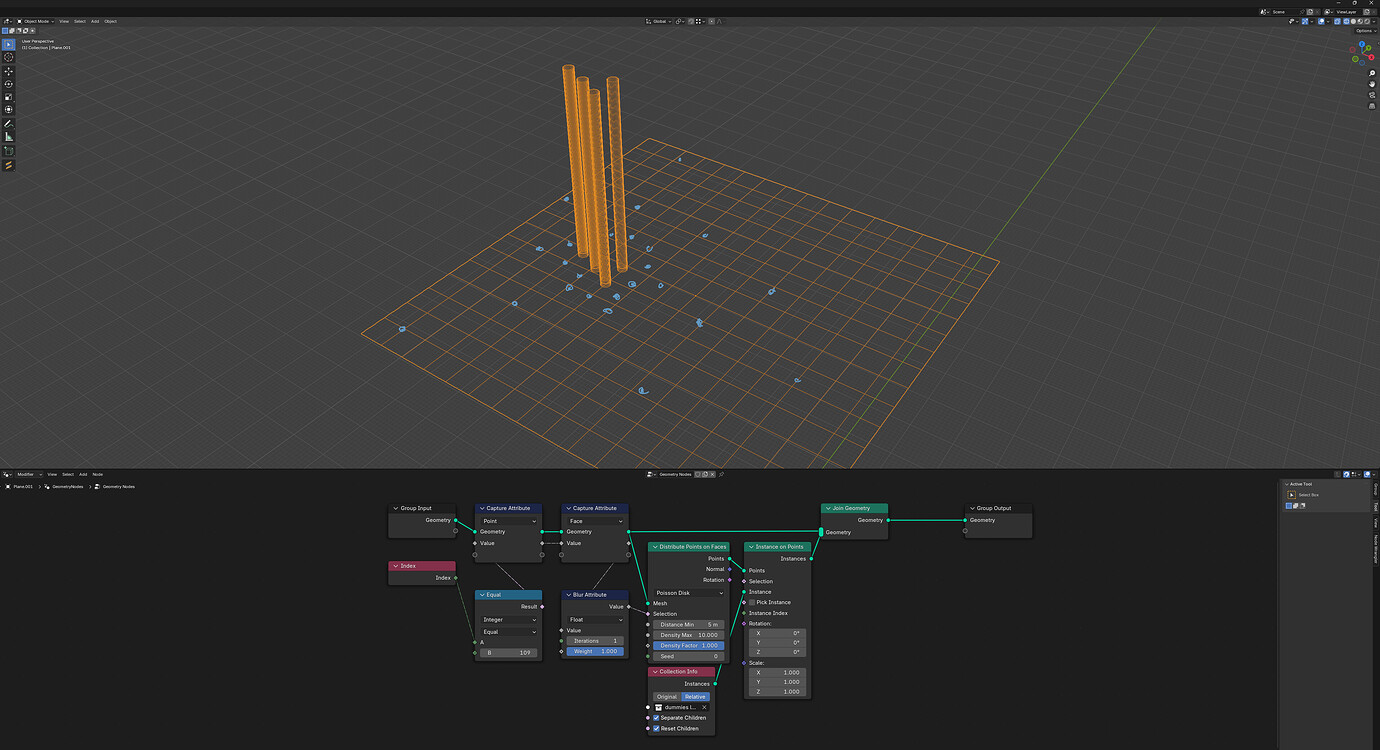This screenshot has height=750, width=1380.
Task: Open the node editor Node menu
Action: click(x=98, y=474)
